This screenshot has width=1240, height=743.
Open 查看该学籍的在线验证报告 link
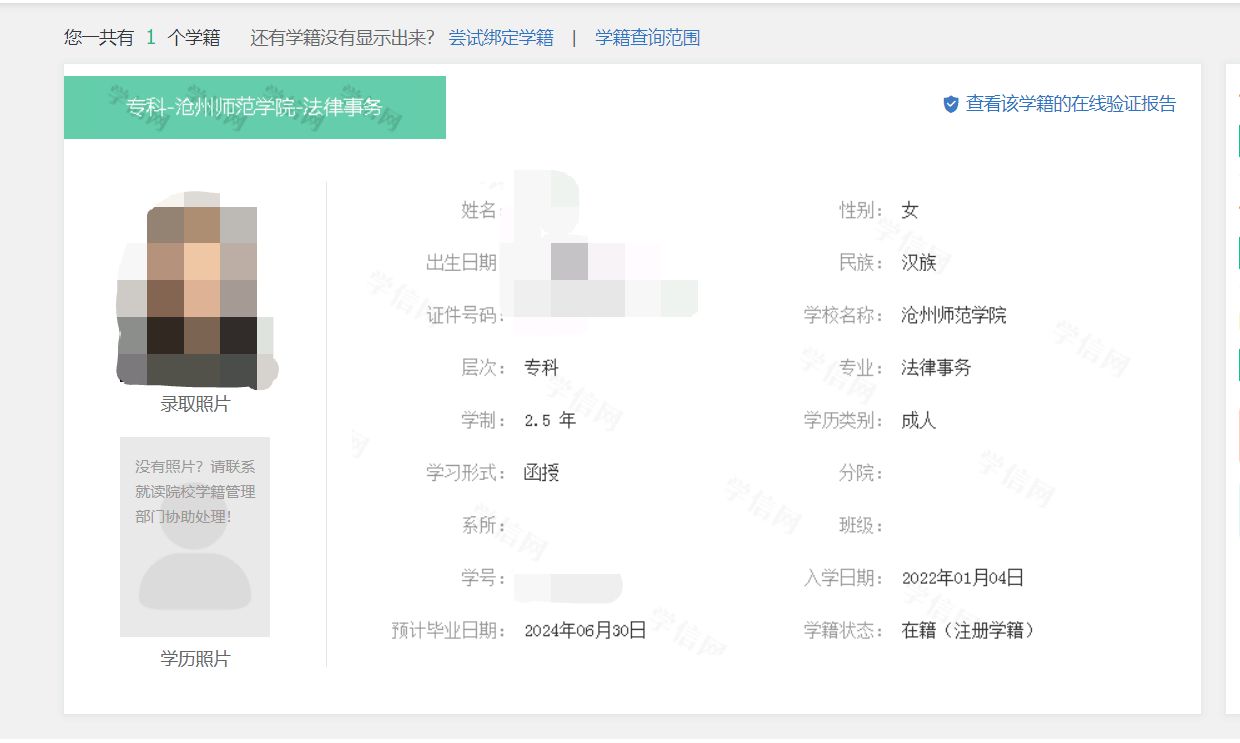point(1071,104)
